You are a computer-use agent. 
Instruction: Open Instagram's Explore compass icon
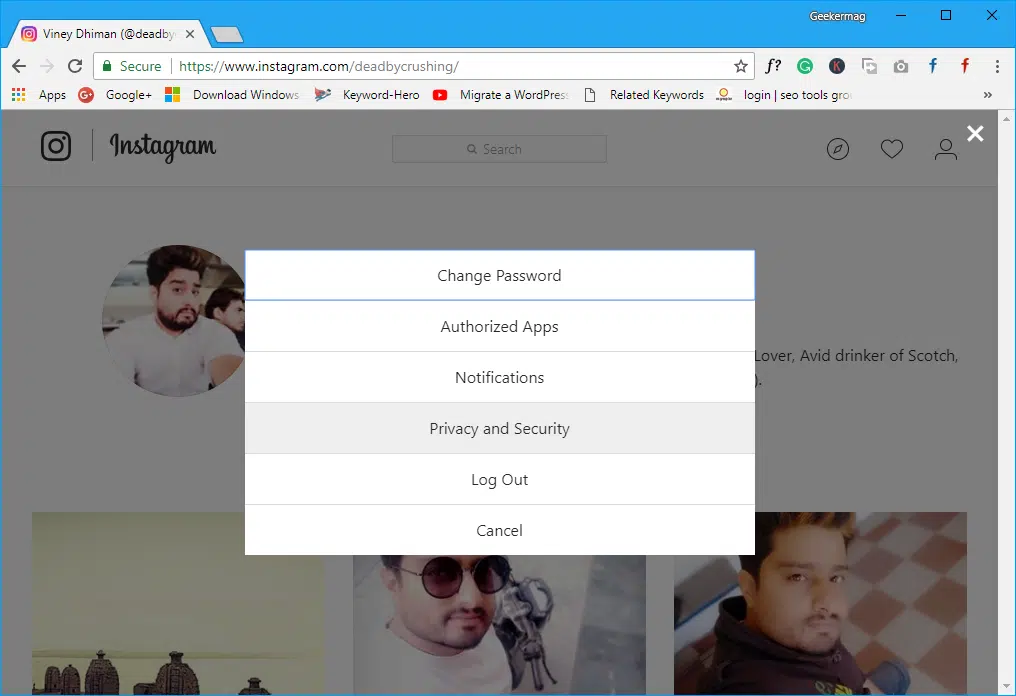coord(838,148)
